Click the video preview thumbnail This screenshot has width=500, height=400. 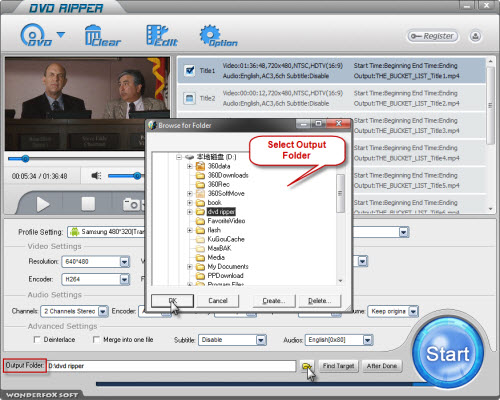pyautogui.click(x=87, y=104)
